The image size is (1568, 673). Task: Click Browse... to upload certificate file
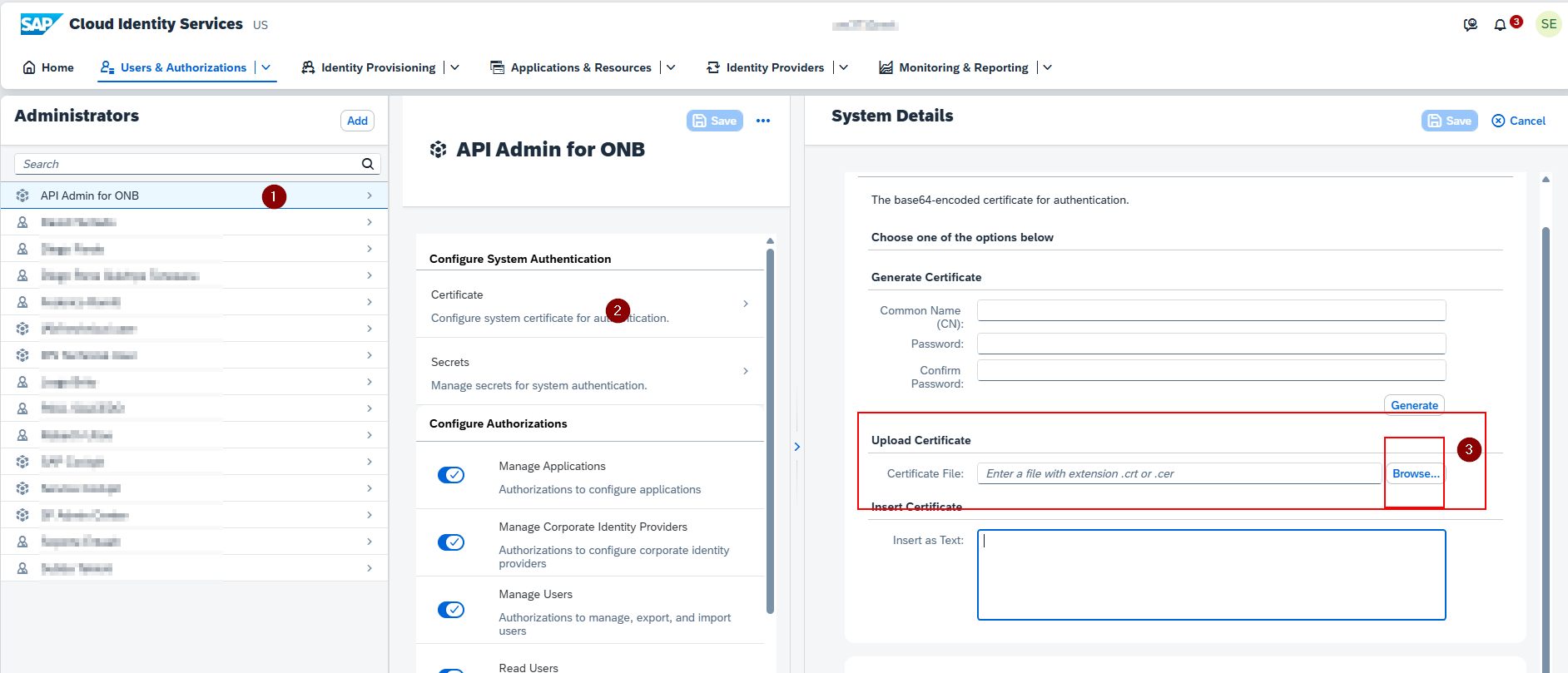tap(1416, 473)
